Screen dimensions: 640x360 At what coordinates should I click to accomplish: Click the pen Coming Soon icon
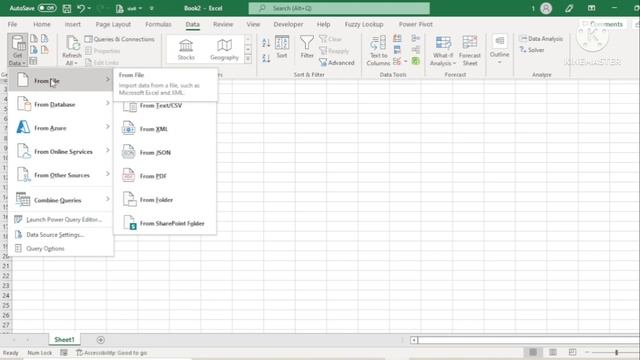(569, 8)
